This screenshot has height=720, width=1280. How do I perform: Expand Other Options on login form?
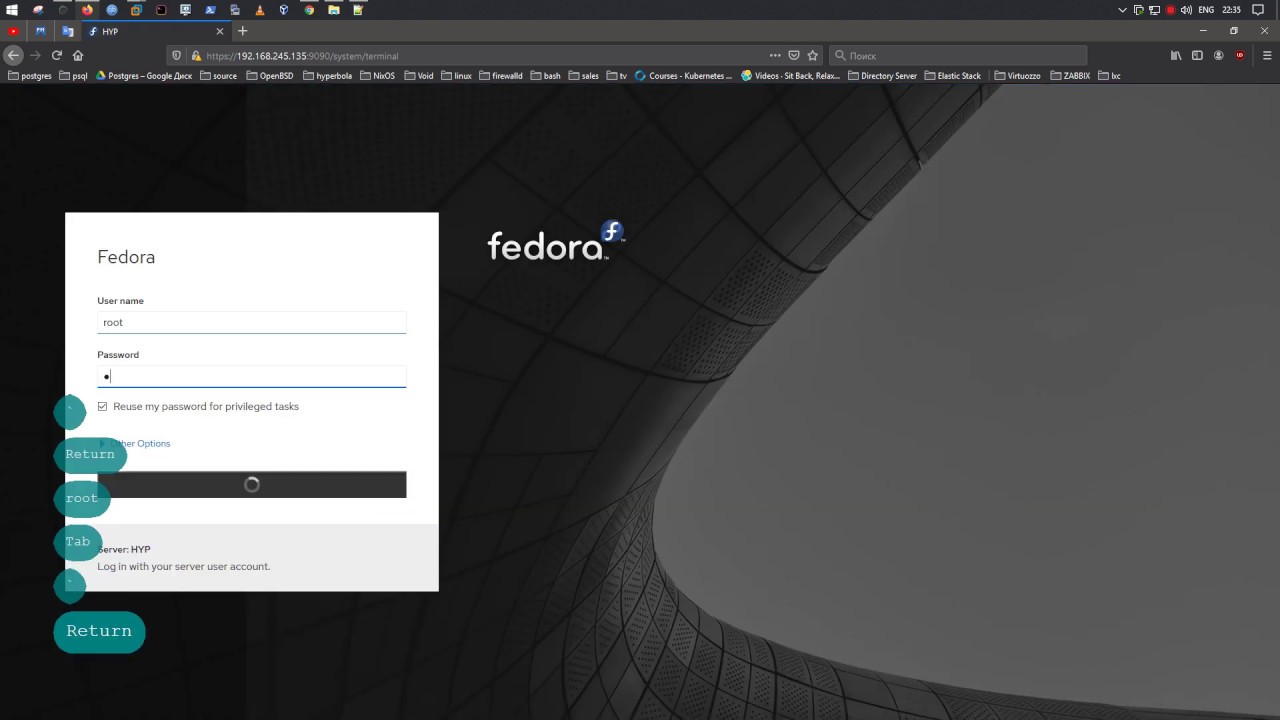136,444
